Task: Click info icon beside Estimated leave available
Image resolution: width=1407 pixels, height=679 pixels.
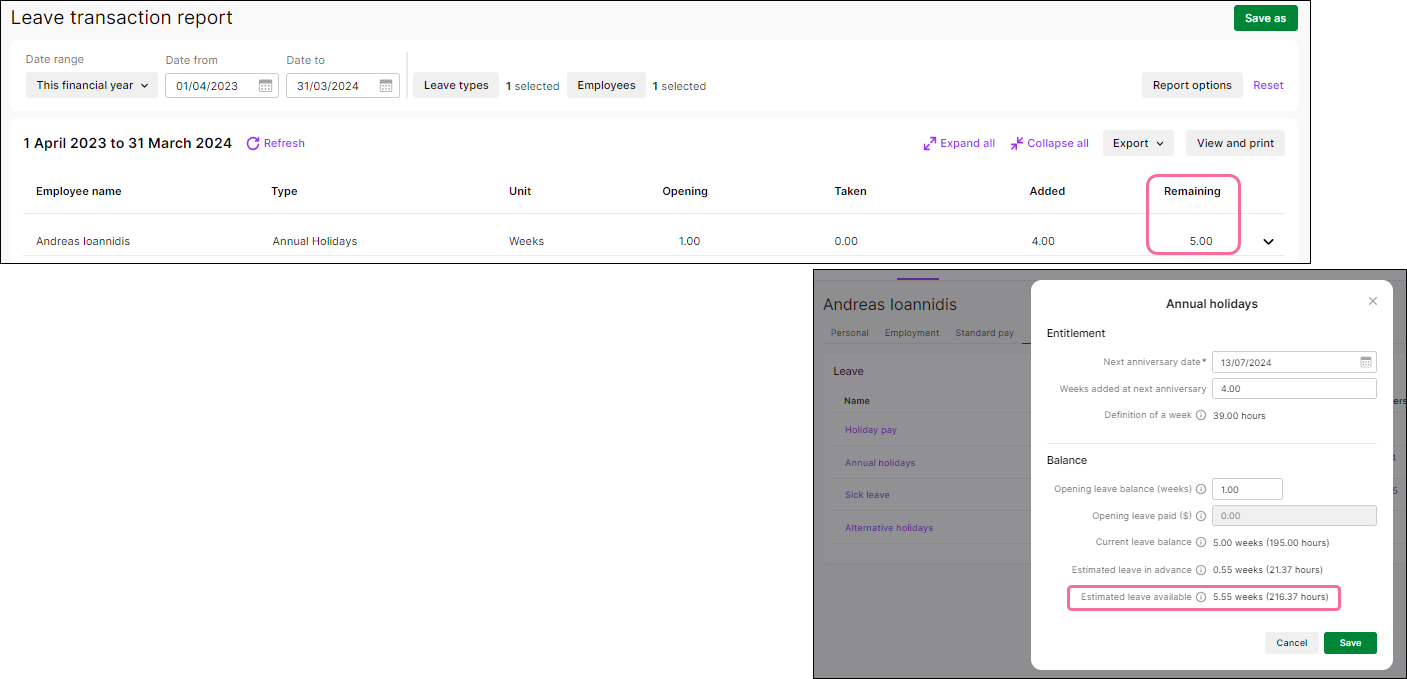Action: pyautogui.click(x=1201, y=597)
